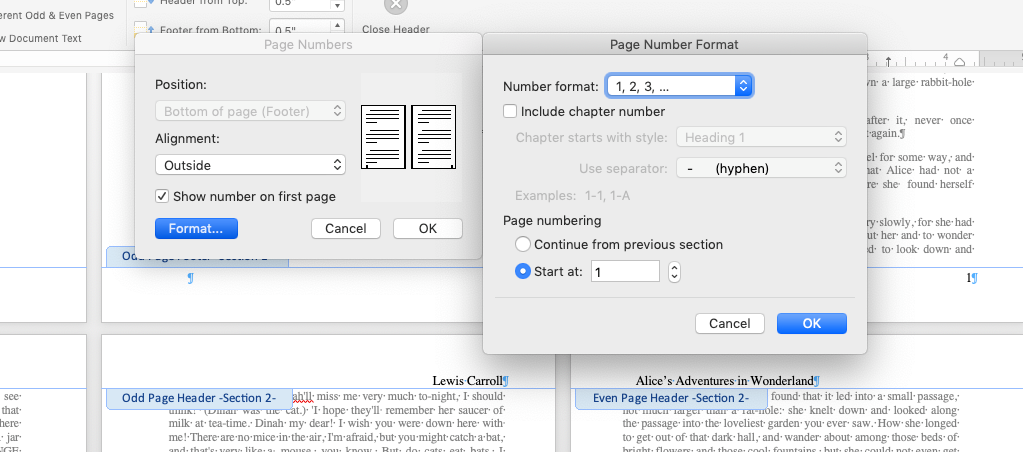Click Alice's Adventures in Wonderland header text
The image size is (1023, 452).
coord(725,380)
